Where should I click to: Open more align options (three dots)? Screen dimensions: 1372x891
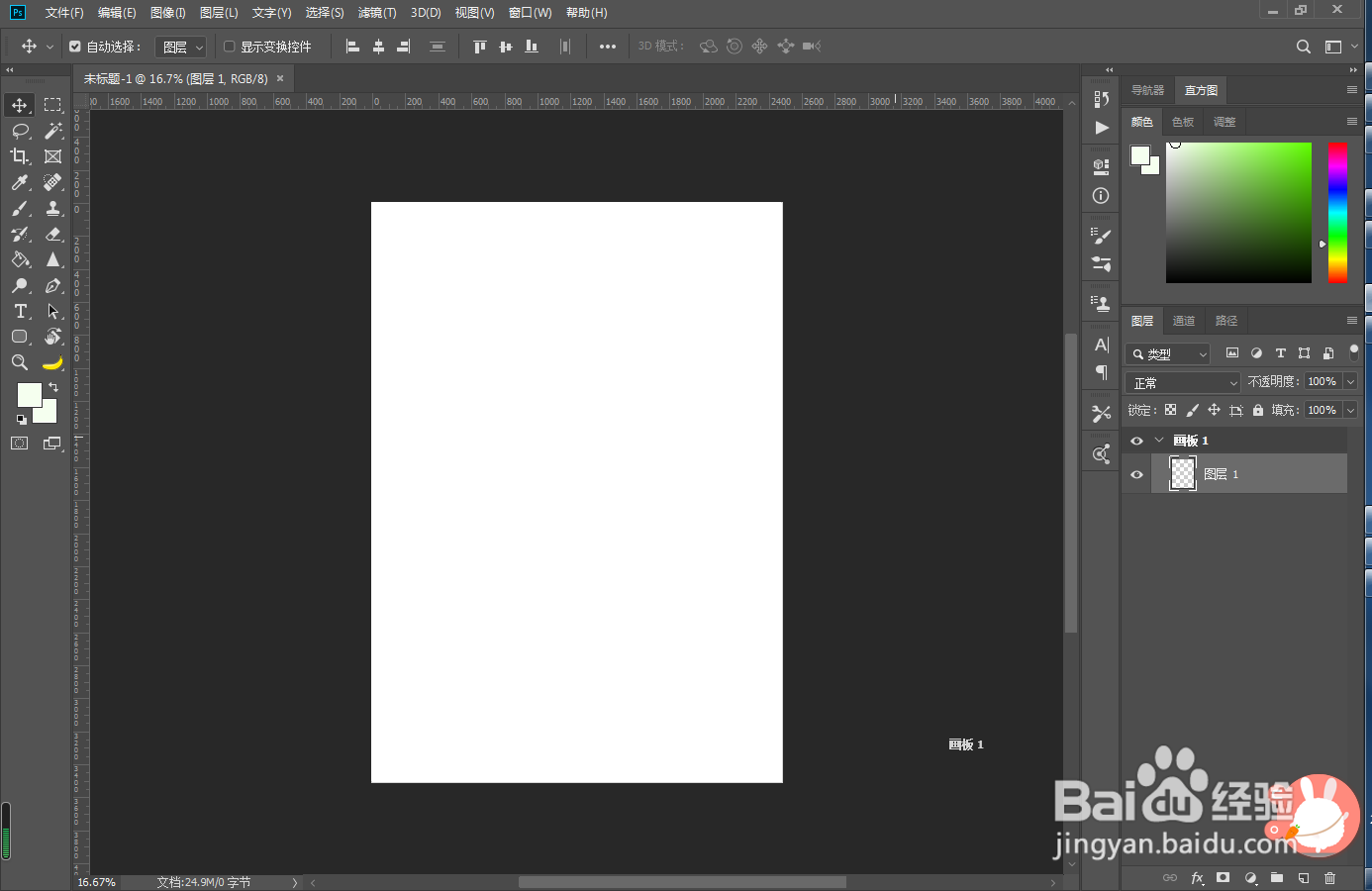(x=608, y=47)
